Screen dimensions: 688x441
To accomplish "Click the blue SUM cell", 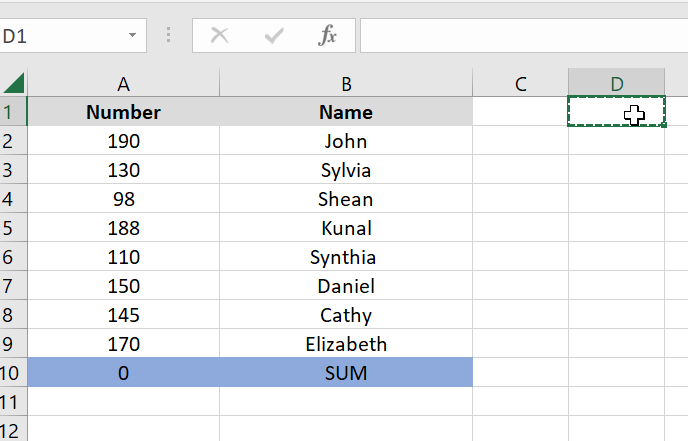I will pyautogui.click(x=346, y=374).
